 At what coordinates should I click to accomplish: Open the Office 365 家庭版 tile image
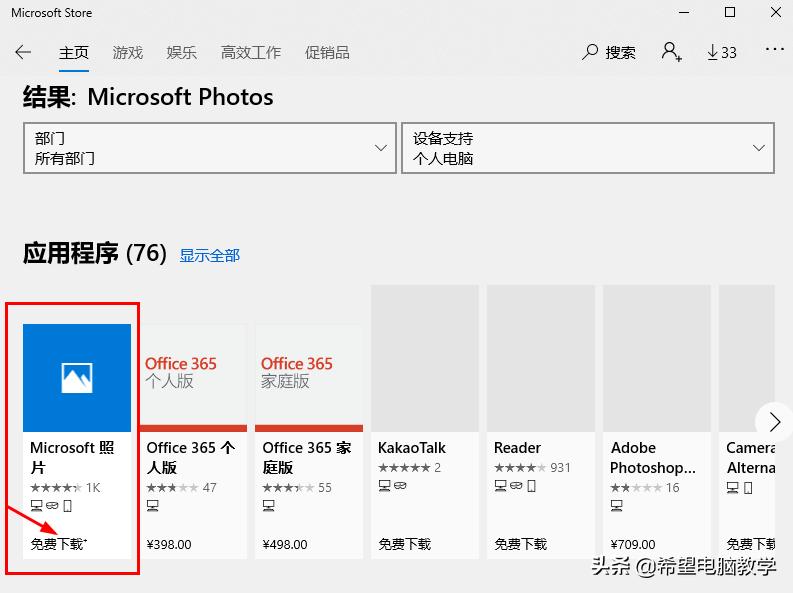point(309,378)
